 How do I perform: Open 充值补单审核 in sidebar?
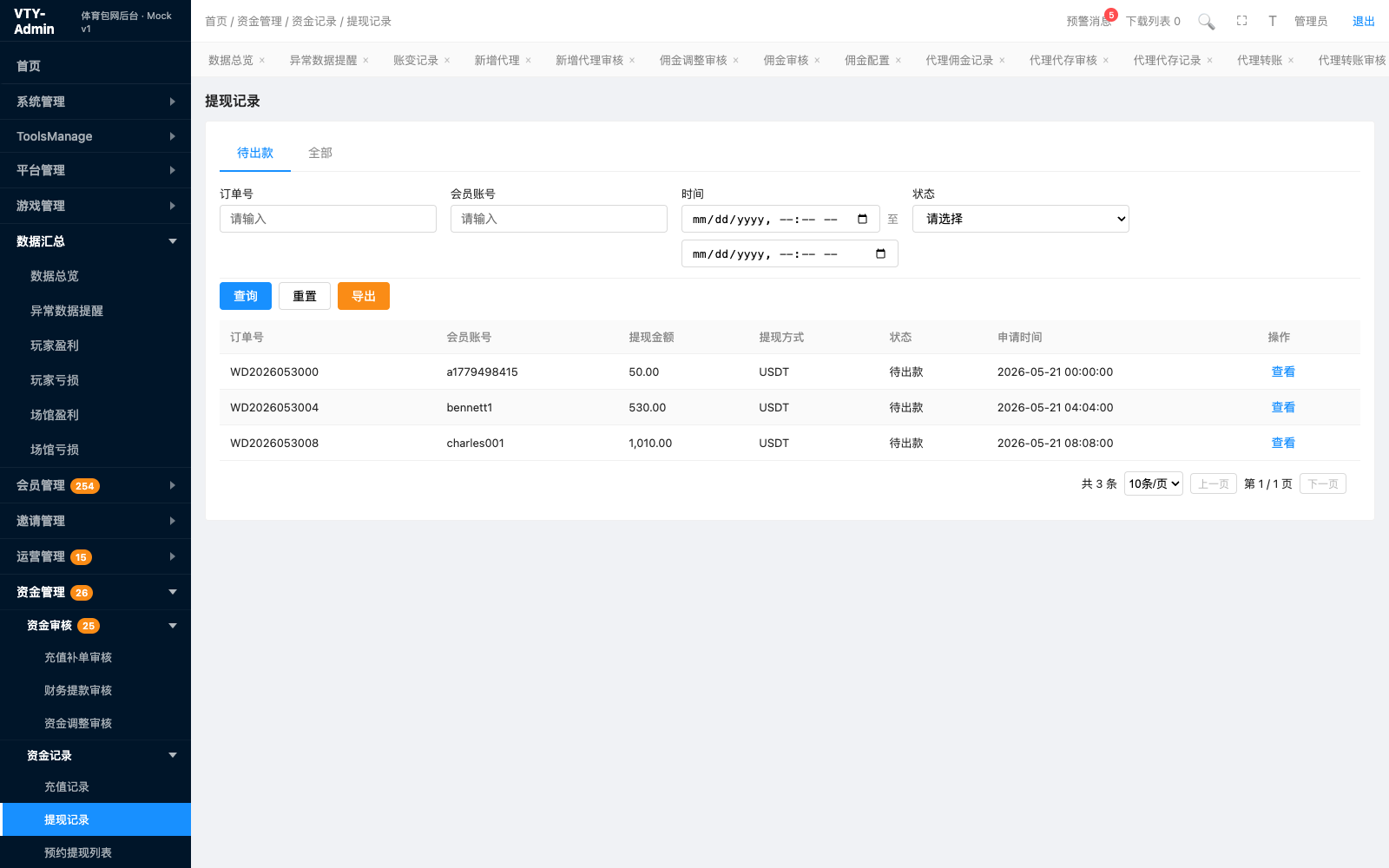point(95,657)
